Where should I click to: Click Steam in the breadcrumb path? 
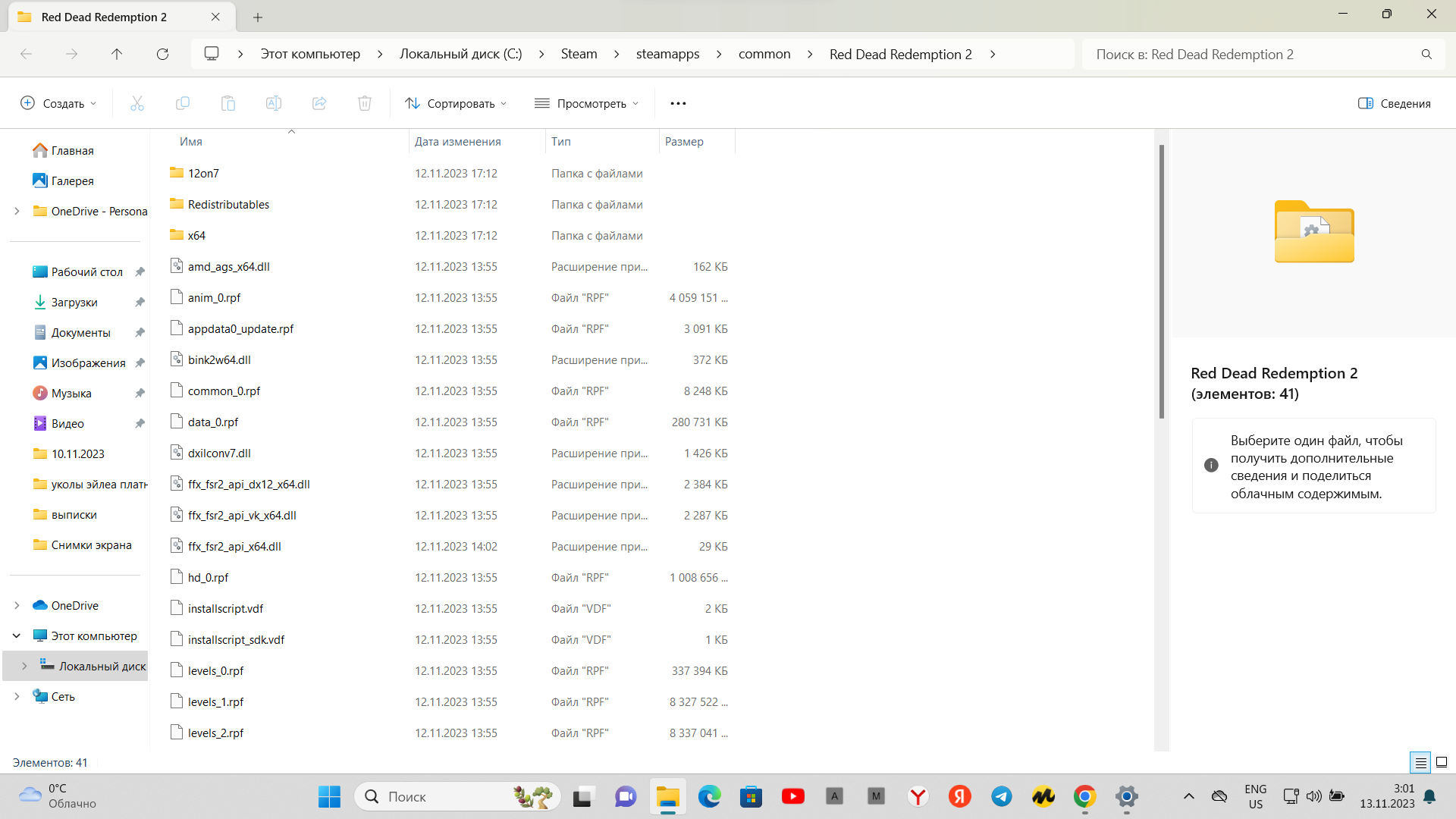pyautogui.click(x=579, y=54)
